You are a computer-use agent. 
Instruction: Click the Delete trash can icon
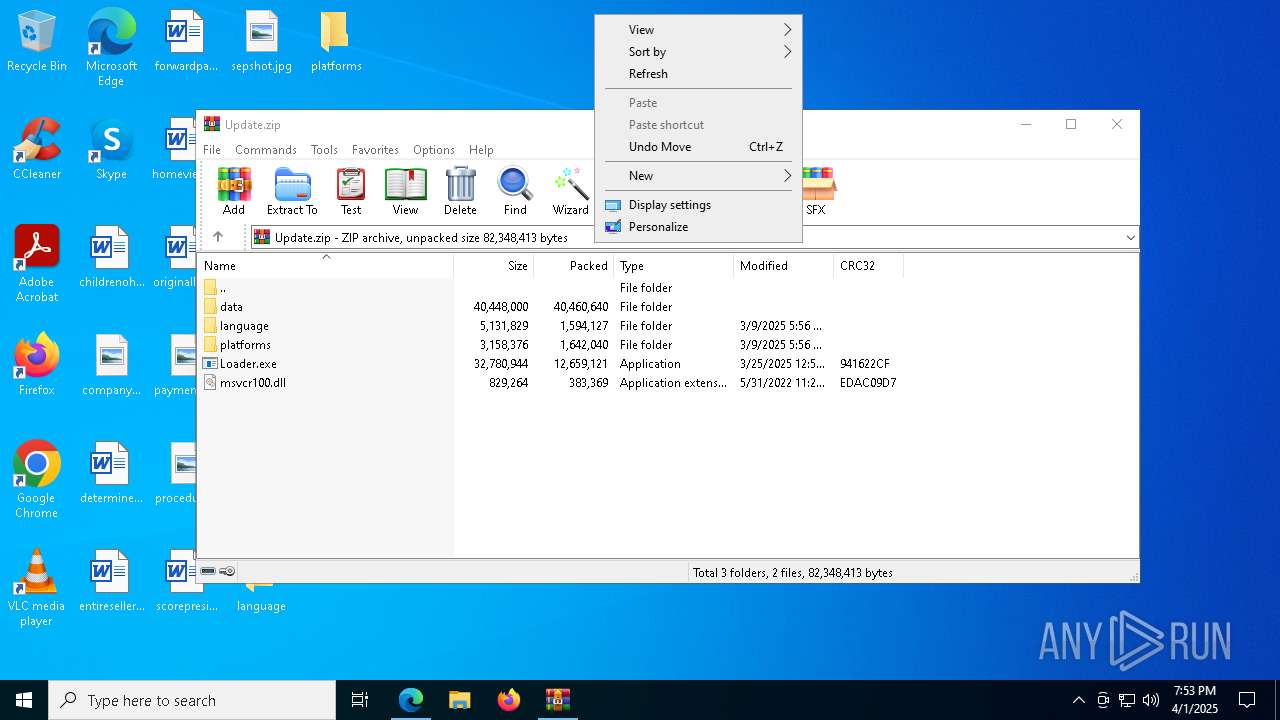click(x=460, y=191)
